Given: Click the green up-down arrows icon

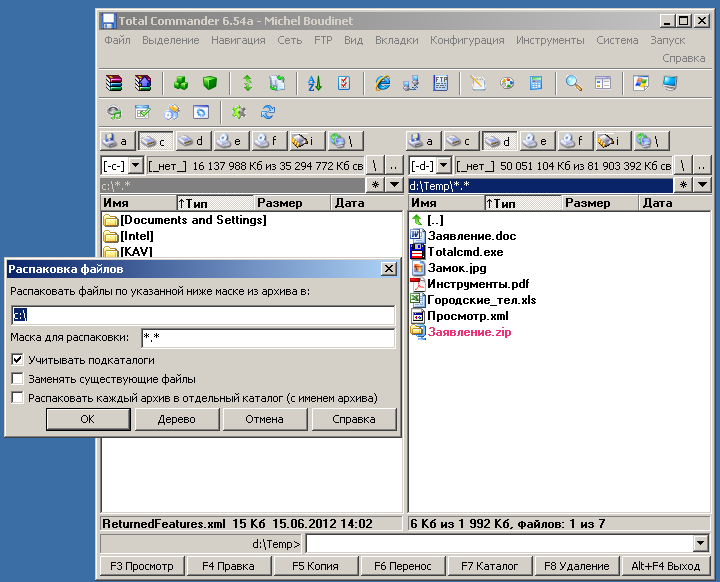Looking at the screenshot, I should click(248, 83).
